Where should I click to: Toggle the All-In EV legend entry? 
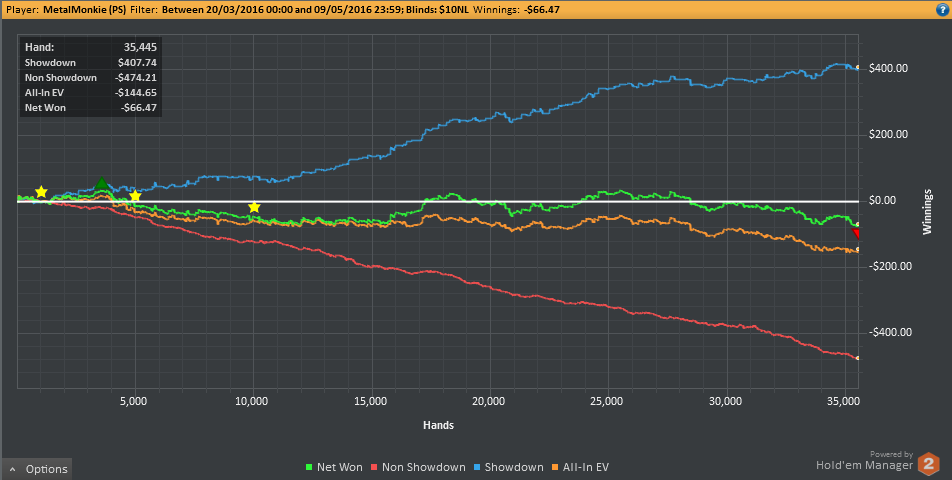tap(580, 467)
